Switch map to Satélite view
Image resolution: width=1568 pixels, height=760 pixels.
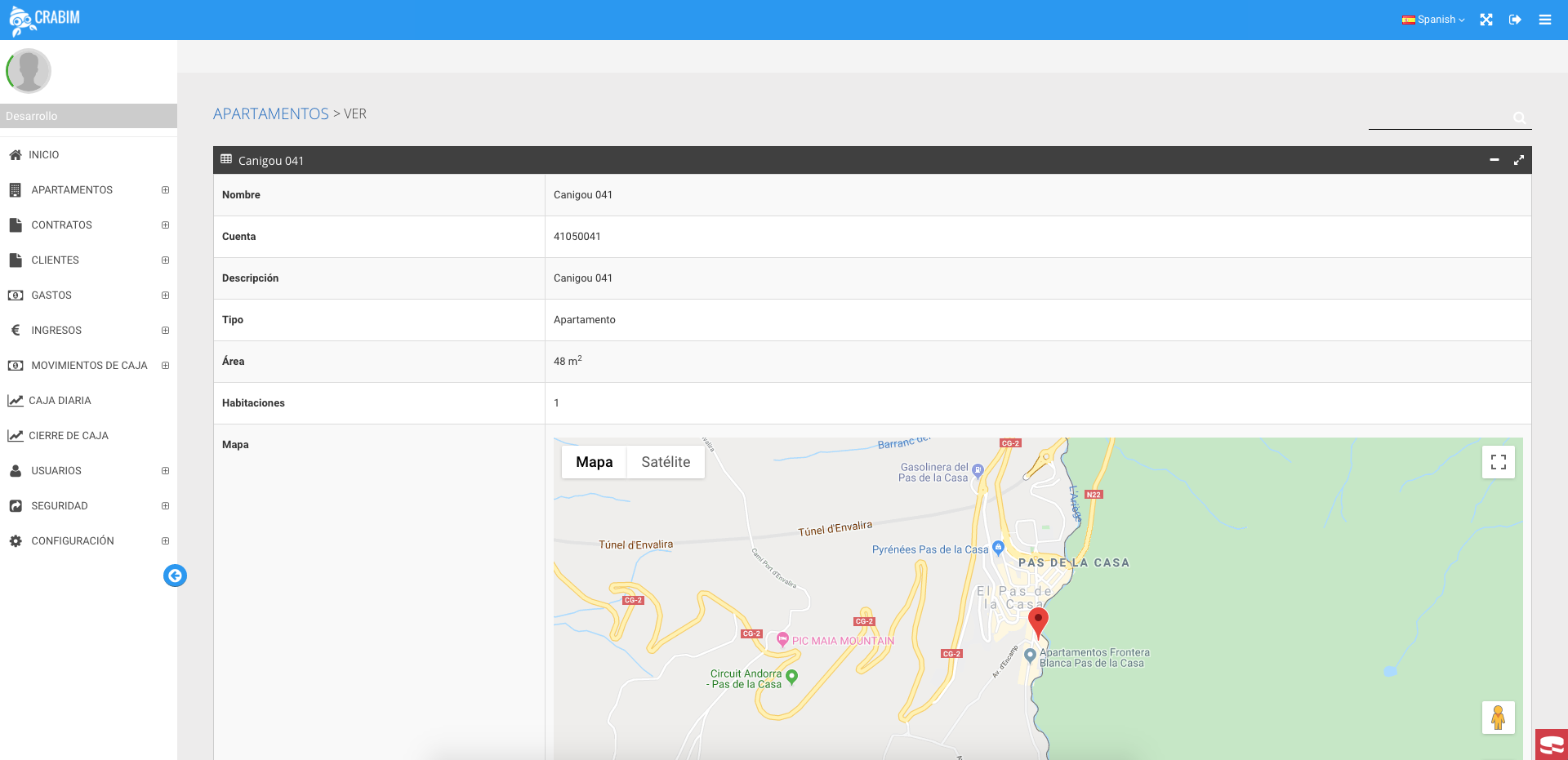point(666,462)
